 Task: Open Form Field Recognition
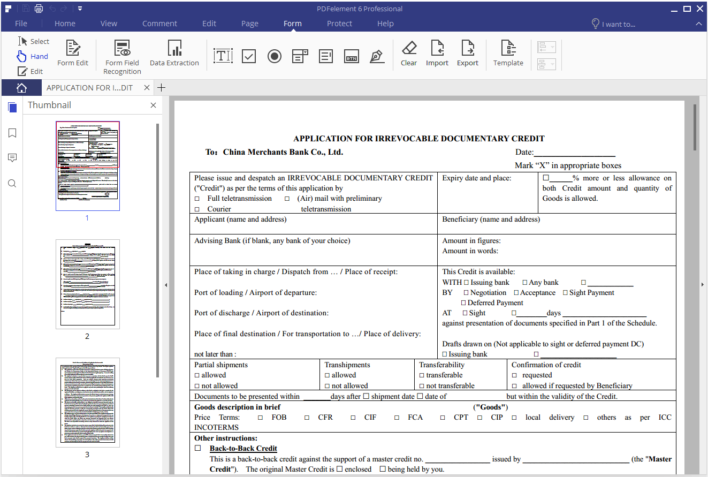(x=122, y=57)
